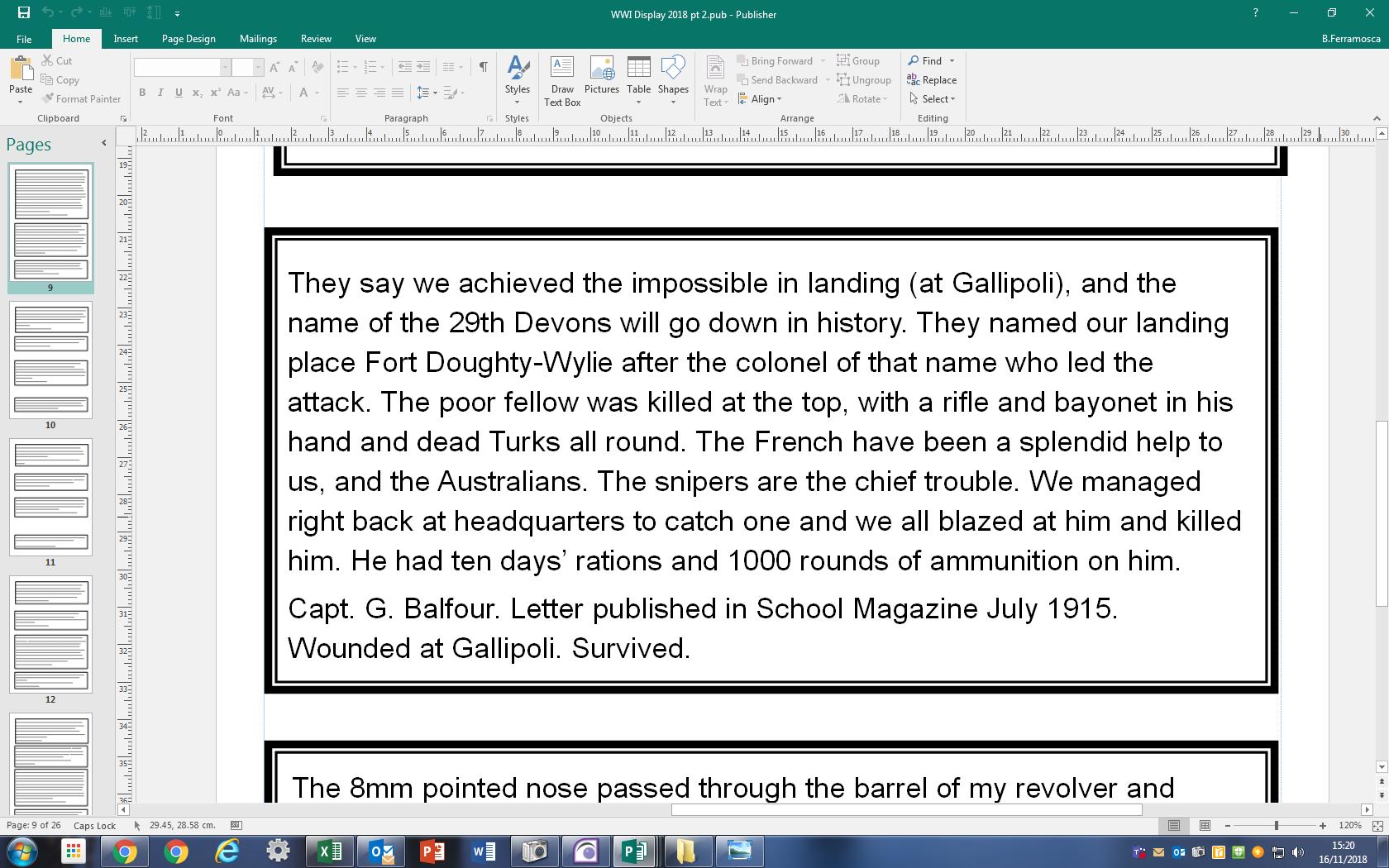This screenshot has width=1389, height=868.
Task: Click B.Ferramosca account name
Action: coord(1351,39)
